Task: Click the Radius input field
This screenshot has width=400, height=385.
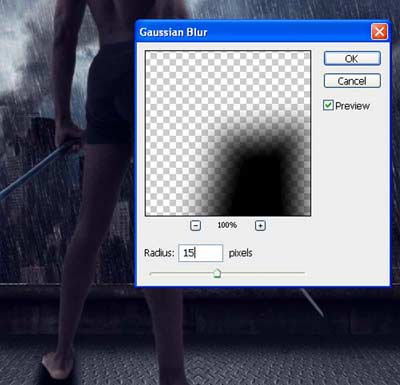Action: (201, 253)
